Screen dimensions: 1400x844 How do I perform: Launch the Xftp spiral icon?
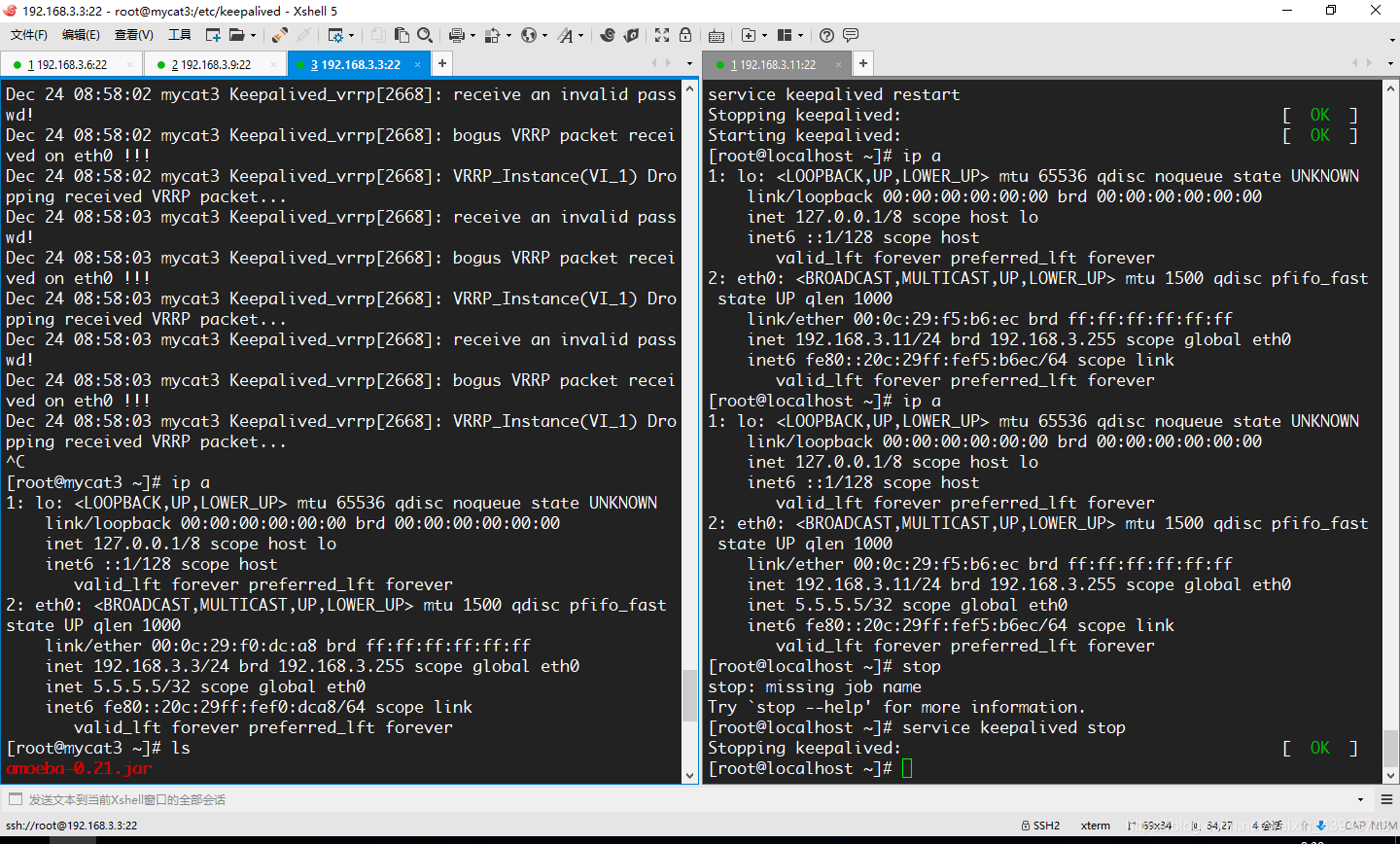click(608, 35)
